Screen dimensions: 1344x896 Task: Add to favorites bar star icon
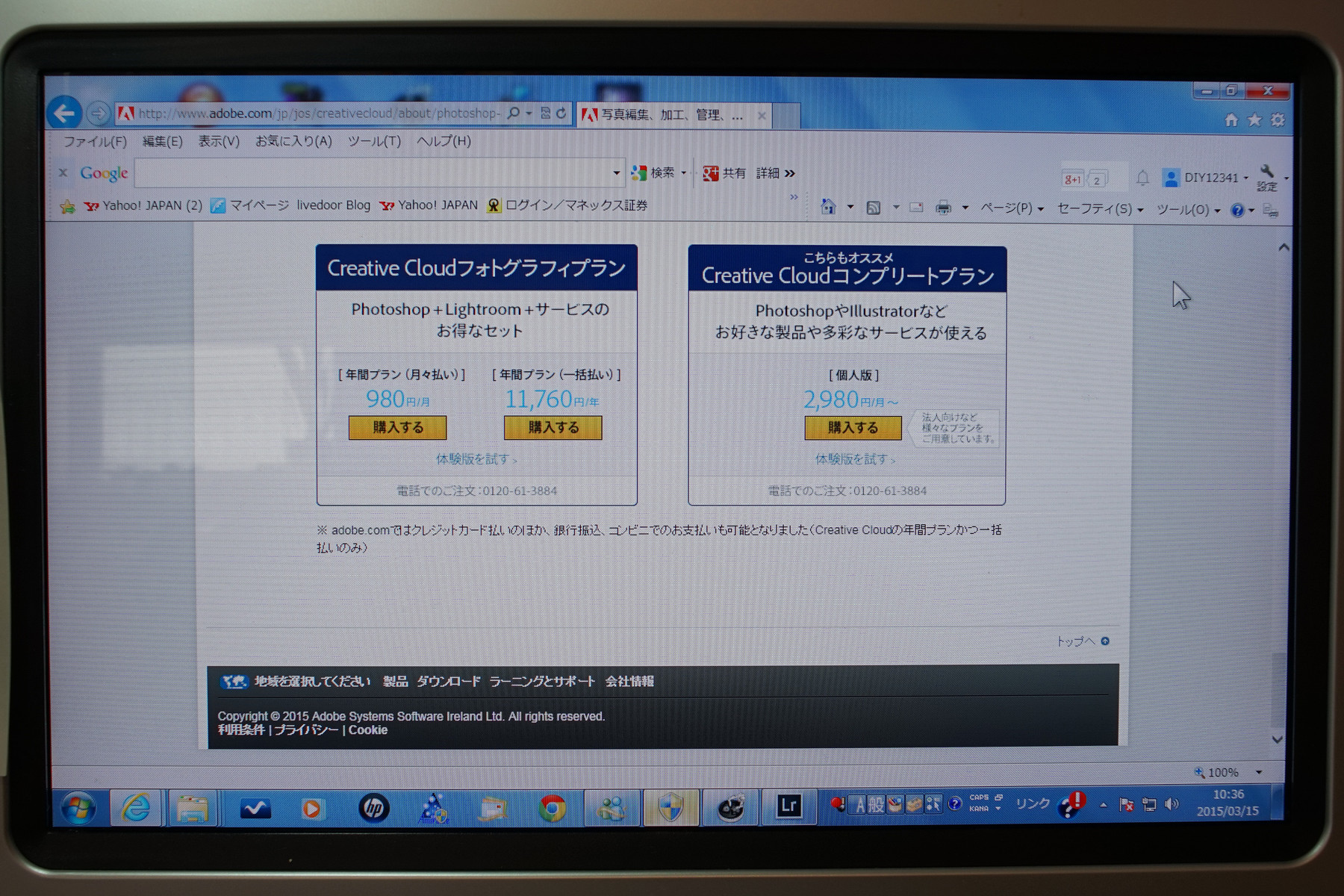click(x=68, y=207)
